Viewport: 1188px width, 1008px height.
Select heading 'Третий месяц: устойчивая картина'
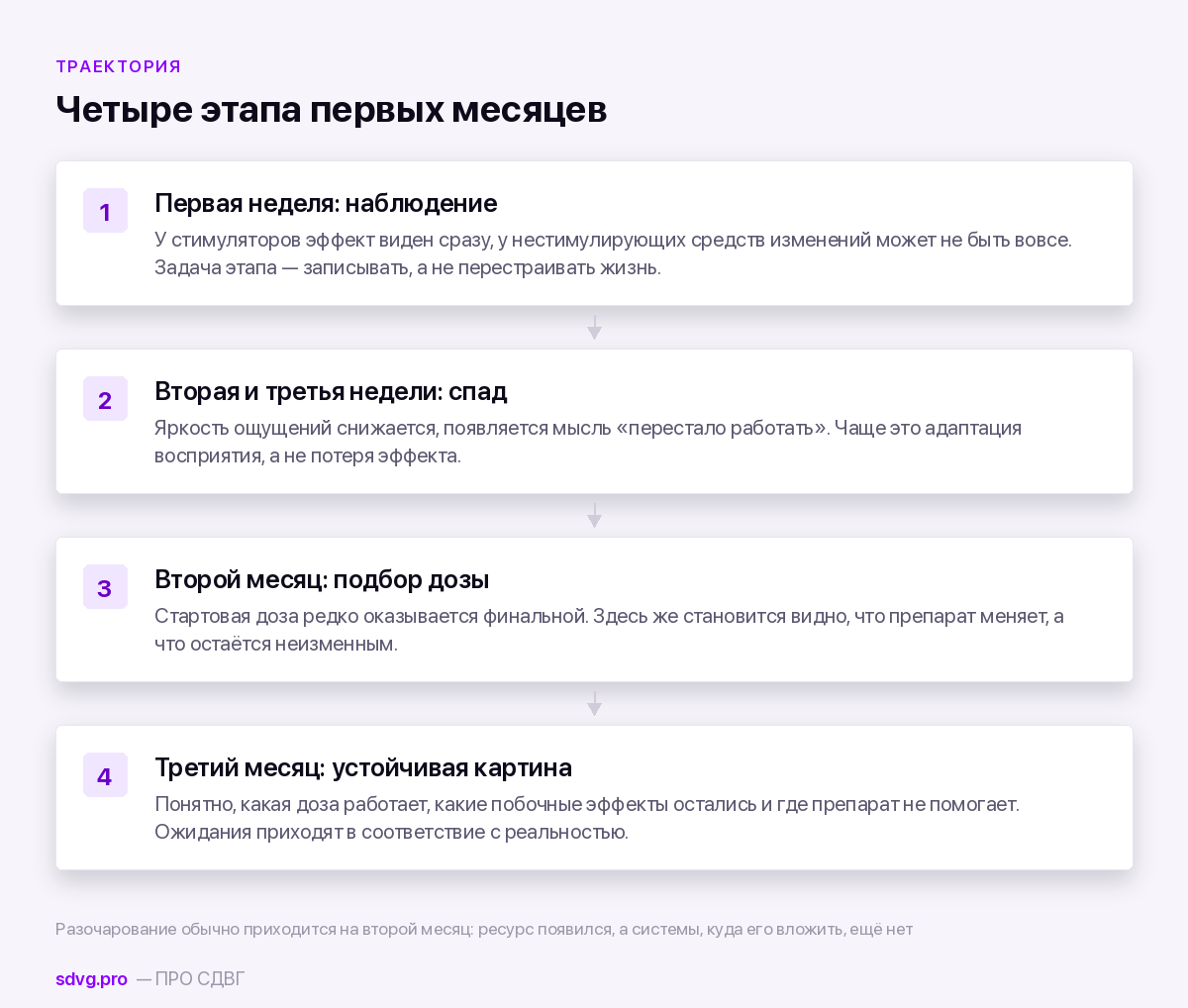(363, 767)
